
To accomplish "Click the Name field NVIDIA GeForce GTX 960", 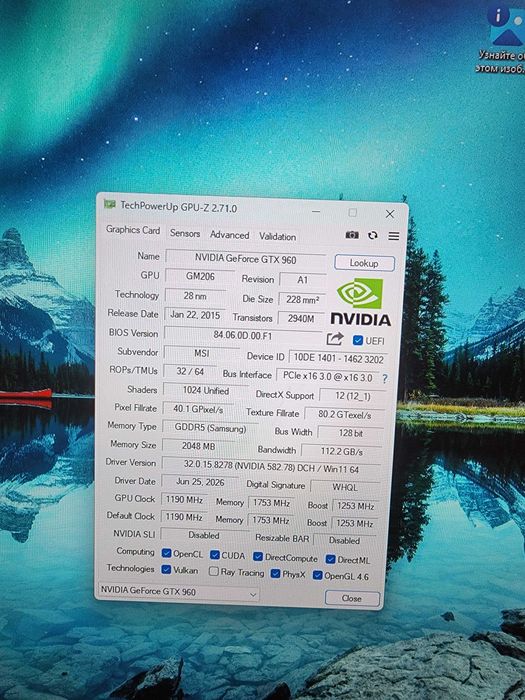I will pyautogui.click(x=246, y=258).
